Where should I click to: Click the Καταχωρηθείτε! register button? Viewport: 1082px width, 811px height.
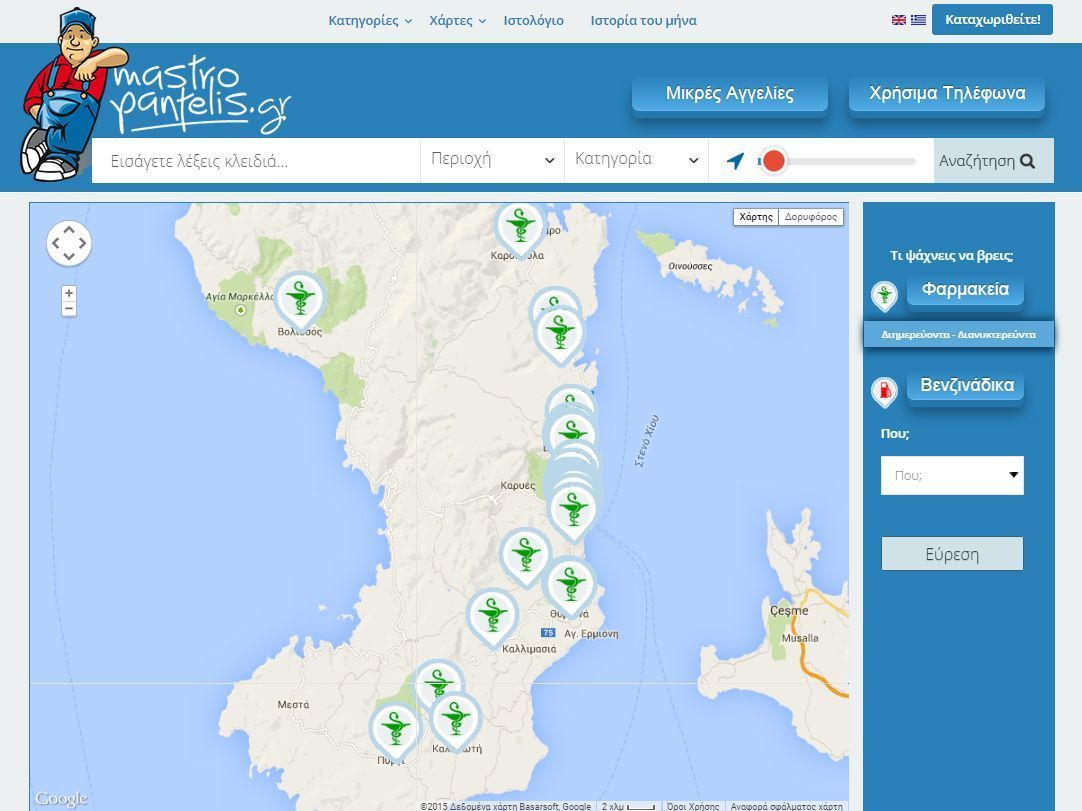click(992, 20)
